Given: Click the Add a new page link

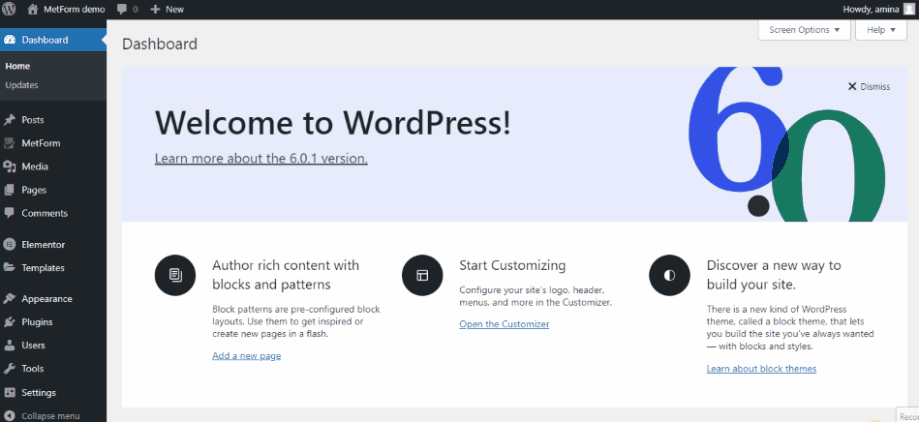Looking at the screenshot, I should pyautogui.click(x=247, y=355).
